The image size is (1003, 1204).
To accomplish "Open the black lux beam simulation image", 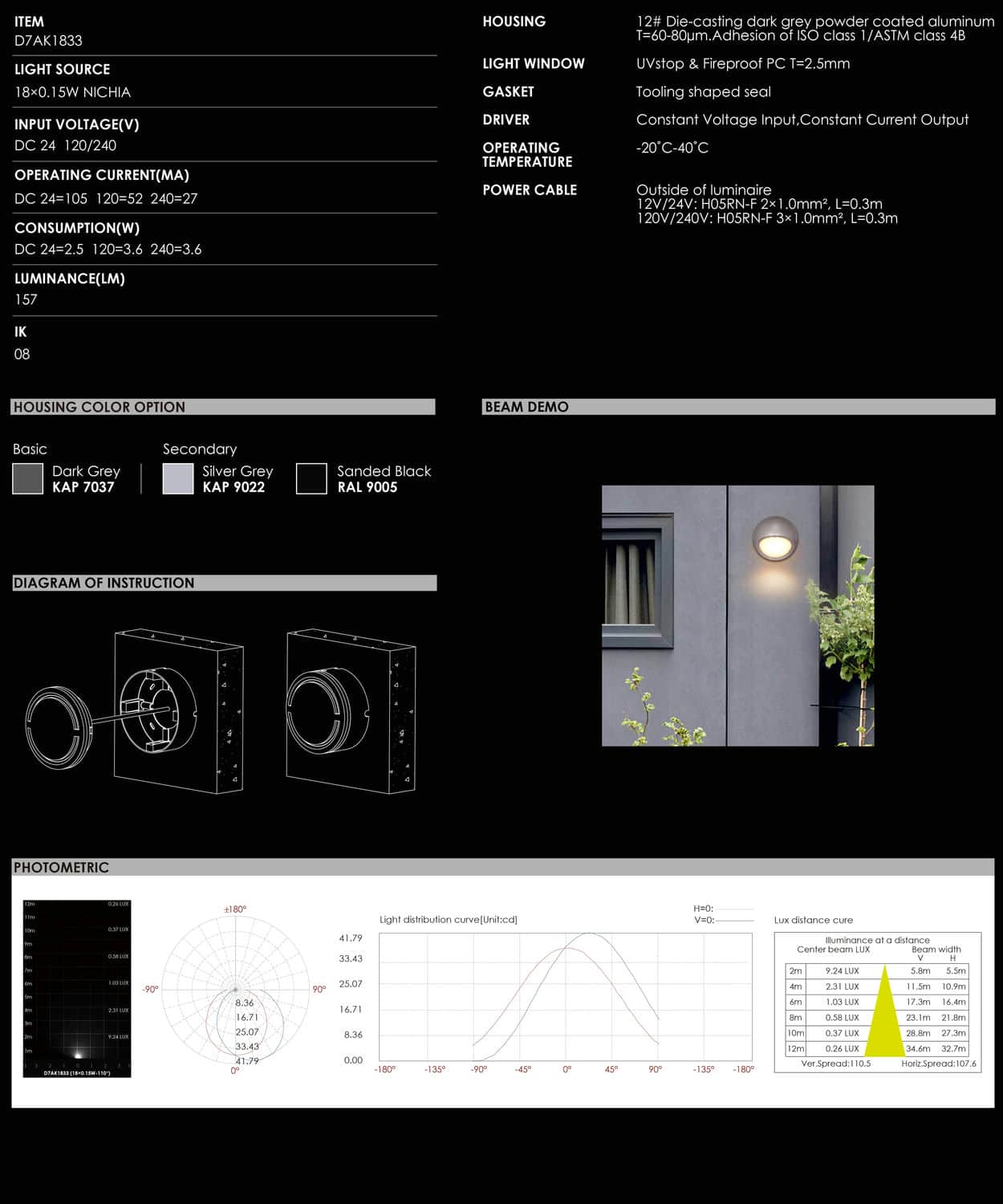I will click(x=77, y=988).
